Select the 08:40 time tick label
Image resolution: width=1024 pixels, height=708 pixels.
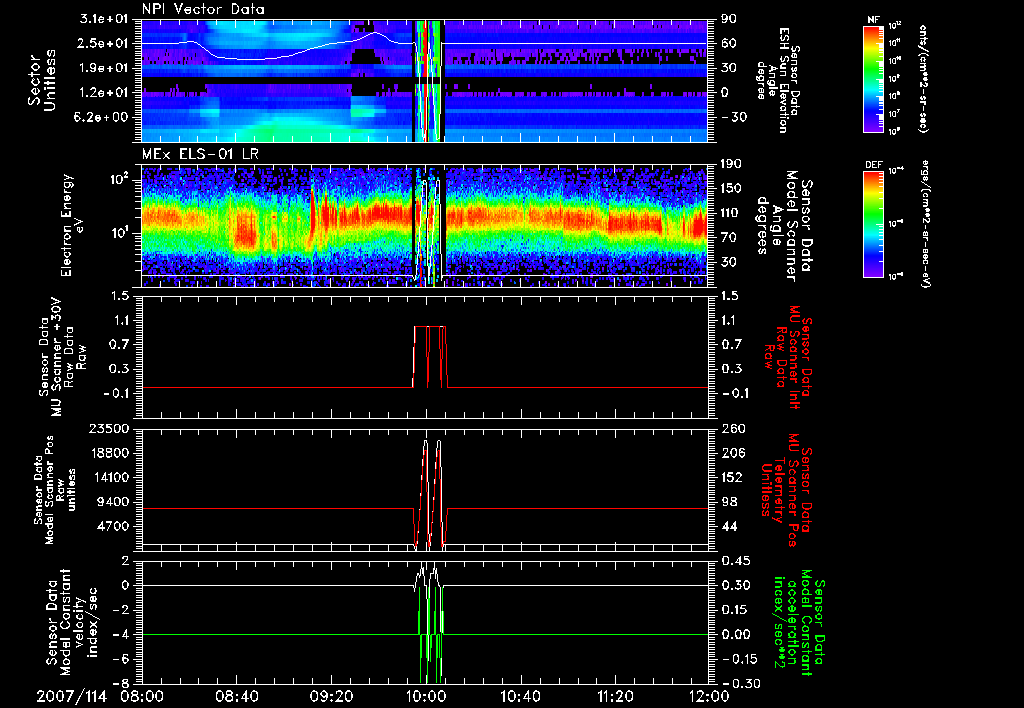coord(235,696)
